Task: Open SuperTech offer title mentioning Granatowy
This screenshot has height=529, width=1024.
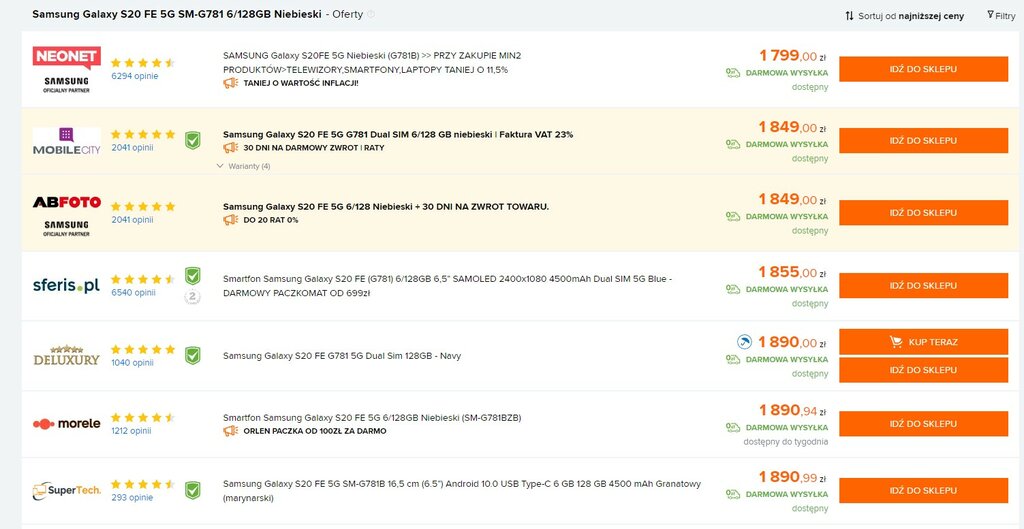Action: (x=462, y=490)
